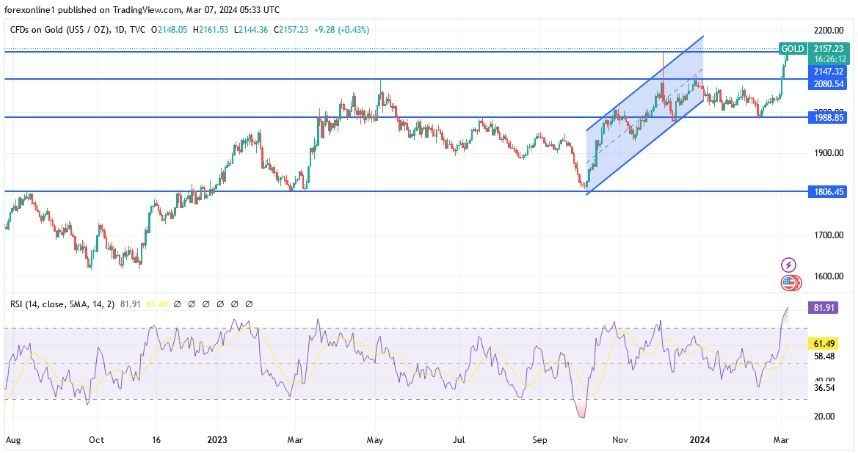Click the purple lightning bolt event icon
The height and width of the screenshot is (453, 858).
789,265
